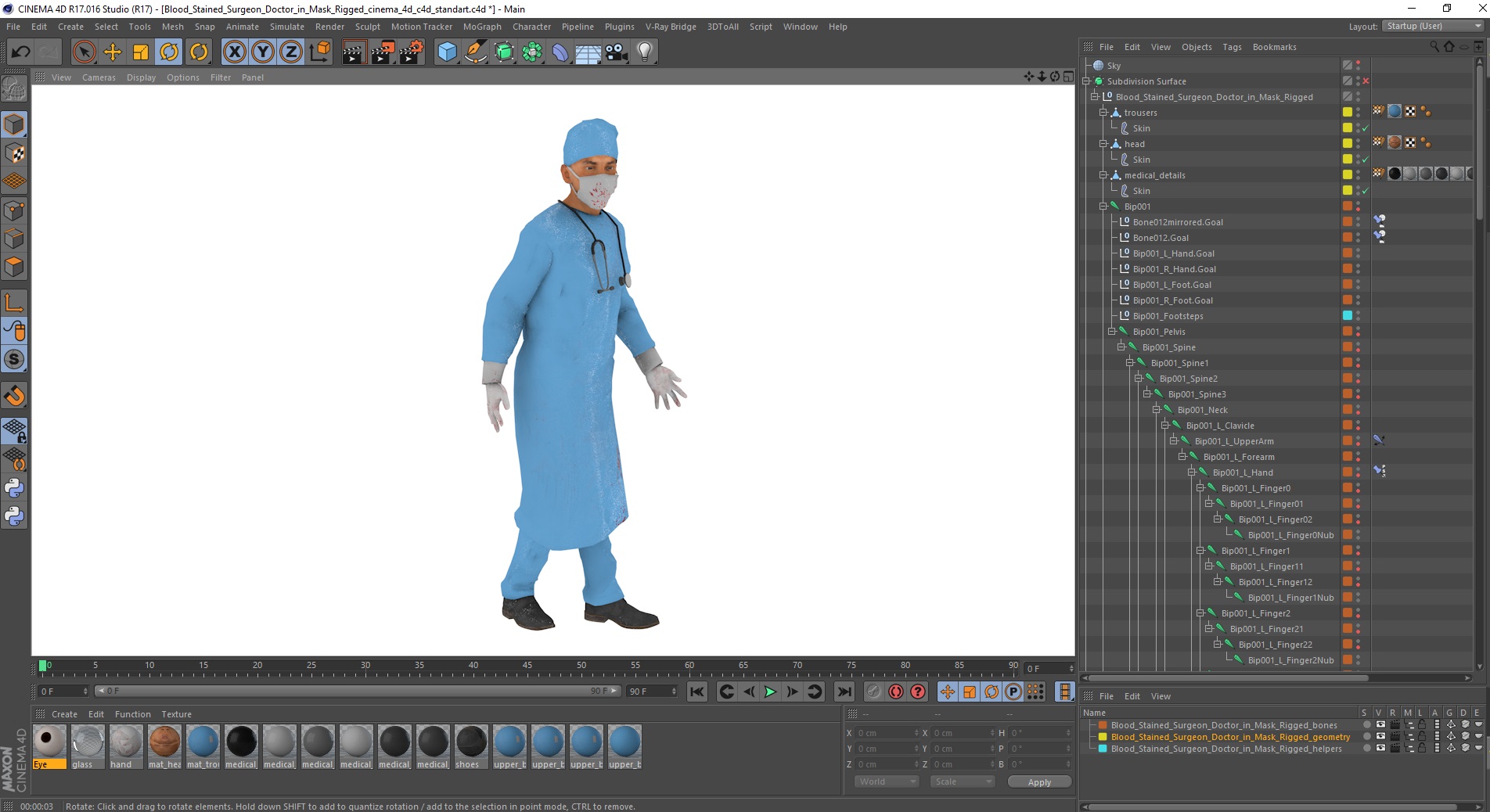The width and height of the screenshot is (1490, 812).
Task: Select the Bip001_Footsteps object
Action: (1168, 316)
